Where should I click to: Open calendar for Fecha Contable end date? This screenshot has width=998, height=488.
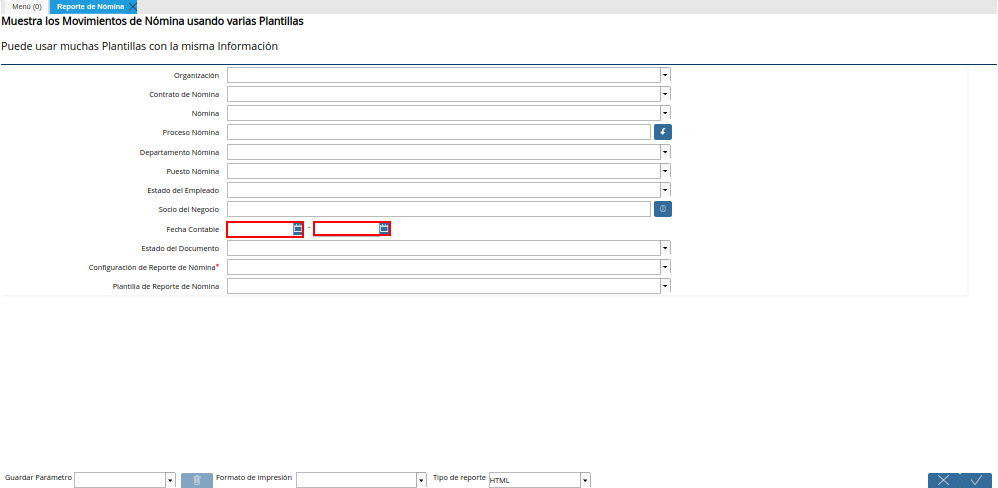[384, 229]
